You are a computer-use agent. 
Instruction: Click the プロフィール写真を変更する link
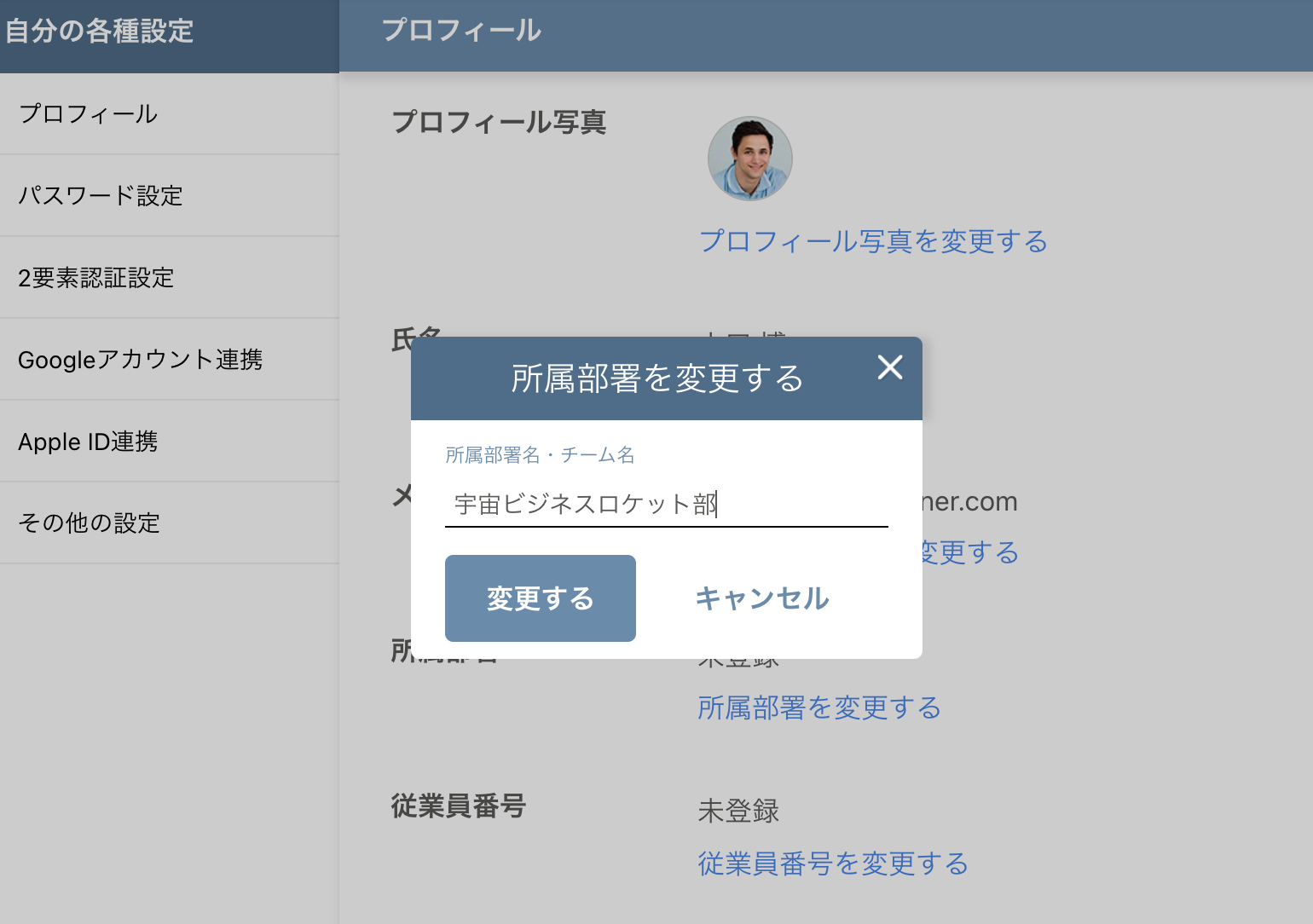pos(873,241)
